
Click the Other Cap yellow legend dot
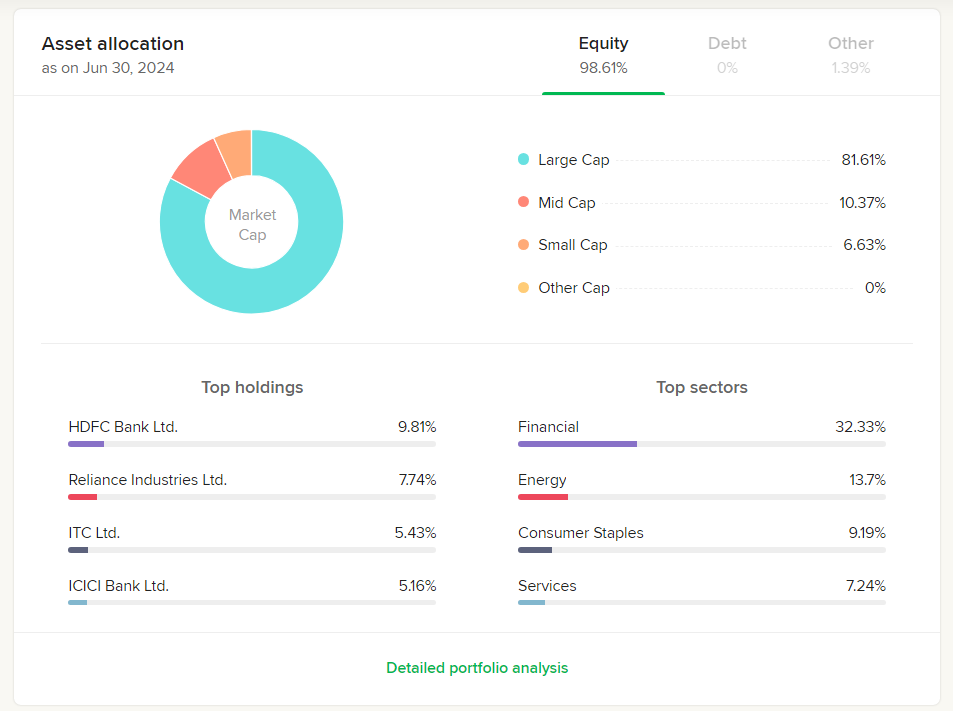(523, 288)
